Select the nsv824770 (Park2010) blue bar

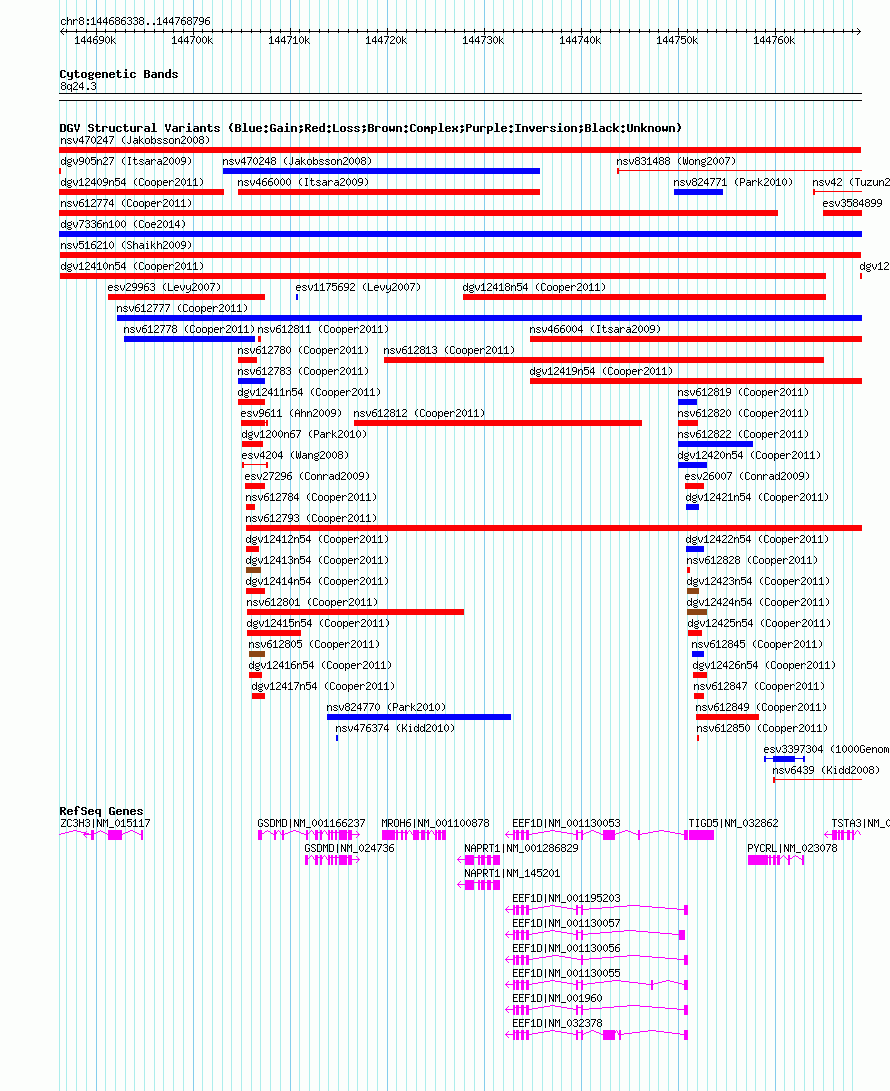419,717
